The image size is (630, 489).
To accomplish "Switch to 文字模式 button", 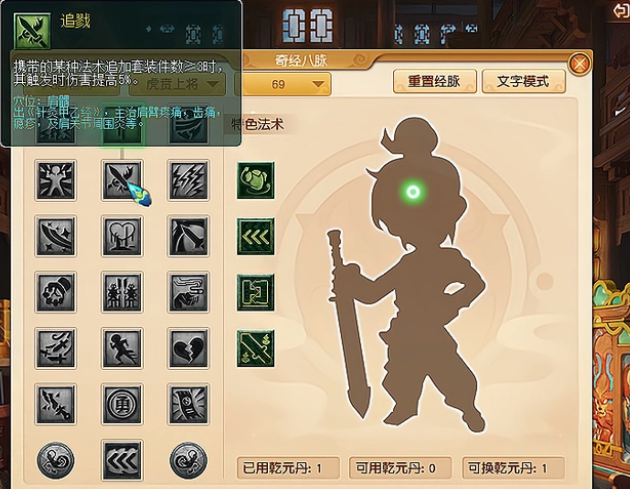I will (x=524, y=81).
